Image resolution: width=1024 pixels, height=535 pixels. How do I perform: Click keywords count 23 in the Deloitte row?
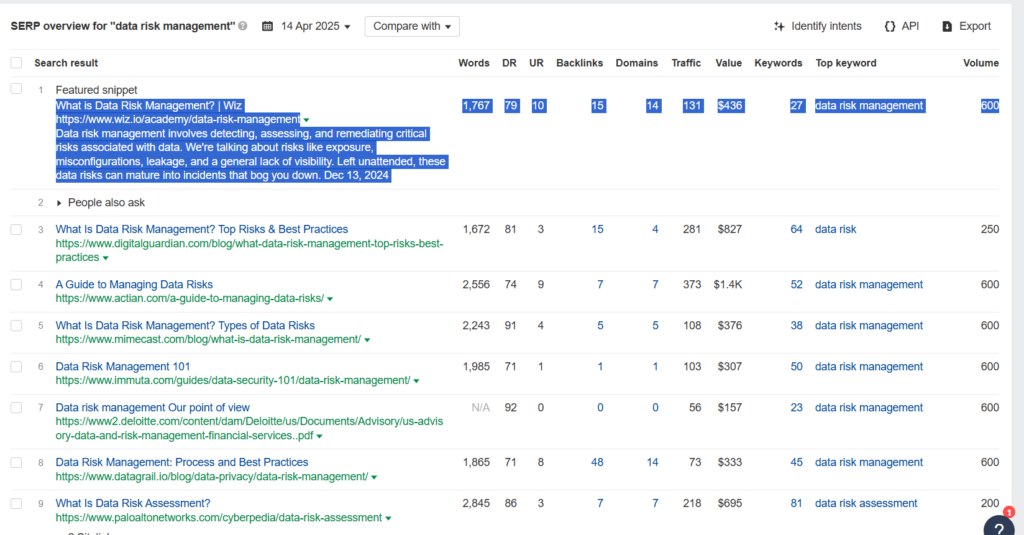click(796, 408)
